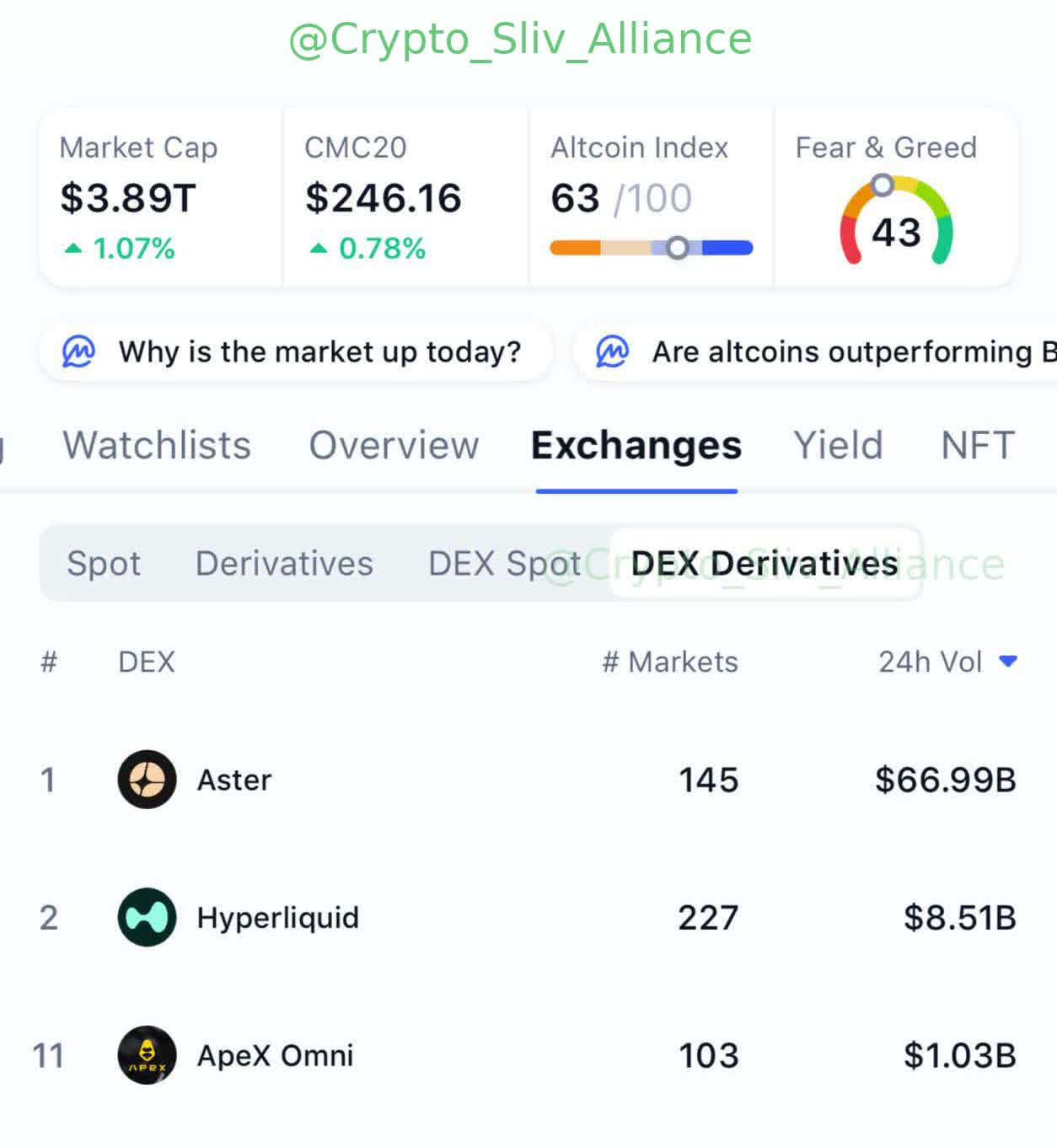Click AI icon beside market up question
The width and height of the screenshot is (1057, 1148).
[x=79, y=351]
